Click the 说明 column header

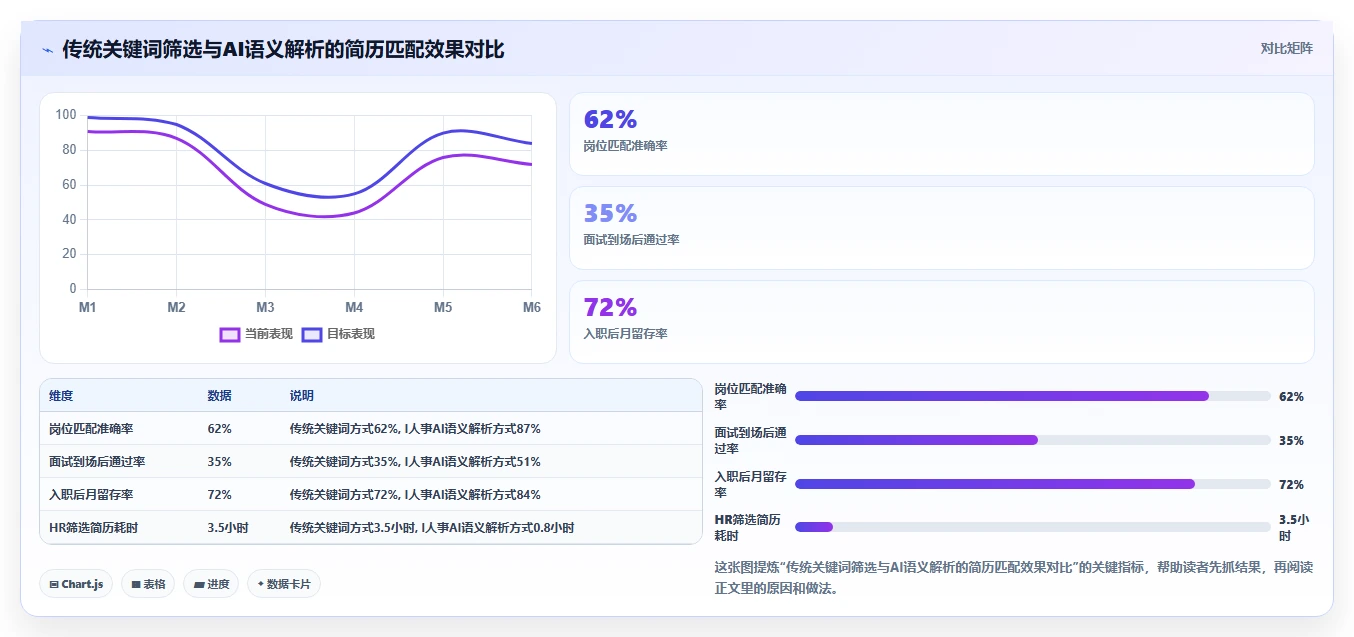[301, 396]
